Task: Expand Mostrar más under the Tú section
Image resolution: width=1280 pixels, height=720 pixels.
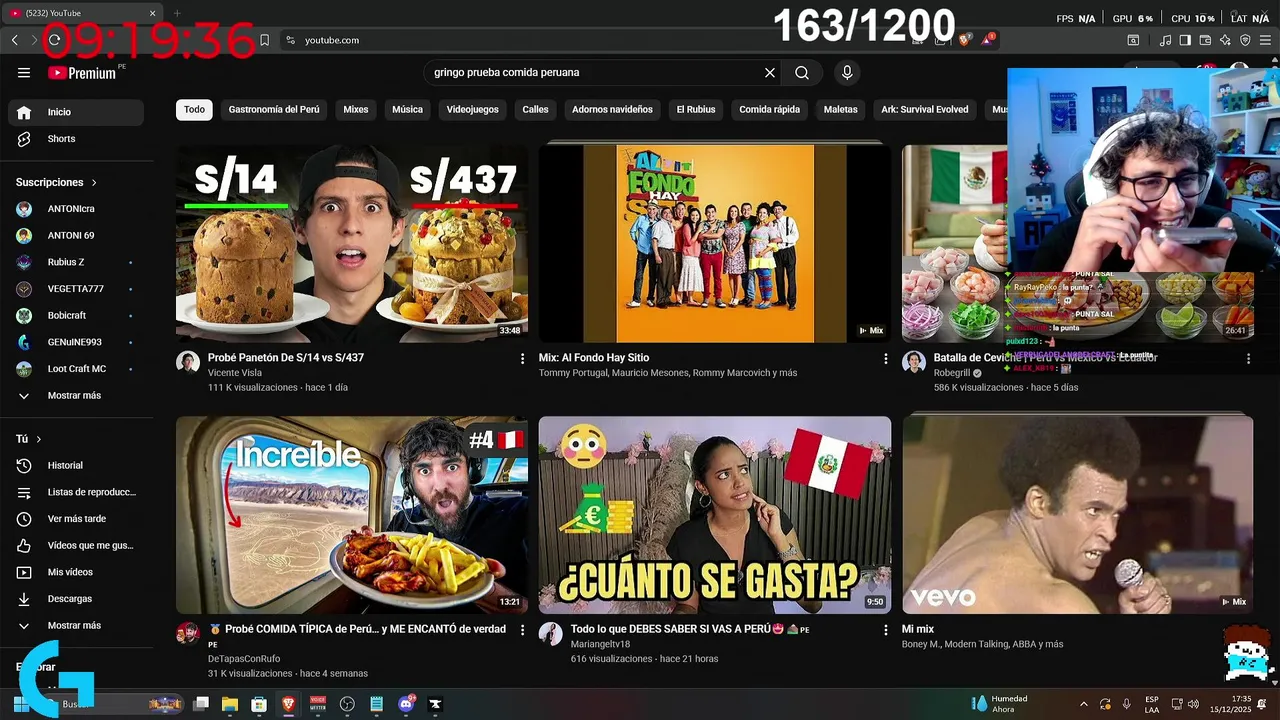Action: tap(76, 625)
